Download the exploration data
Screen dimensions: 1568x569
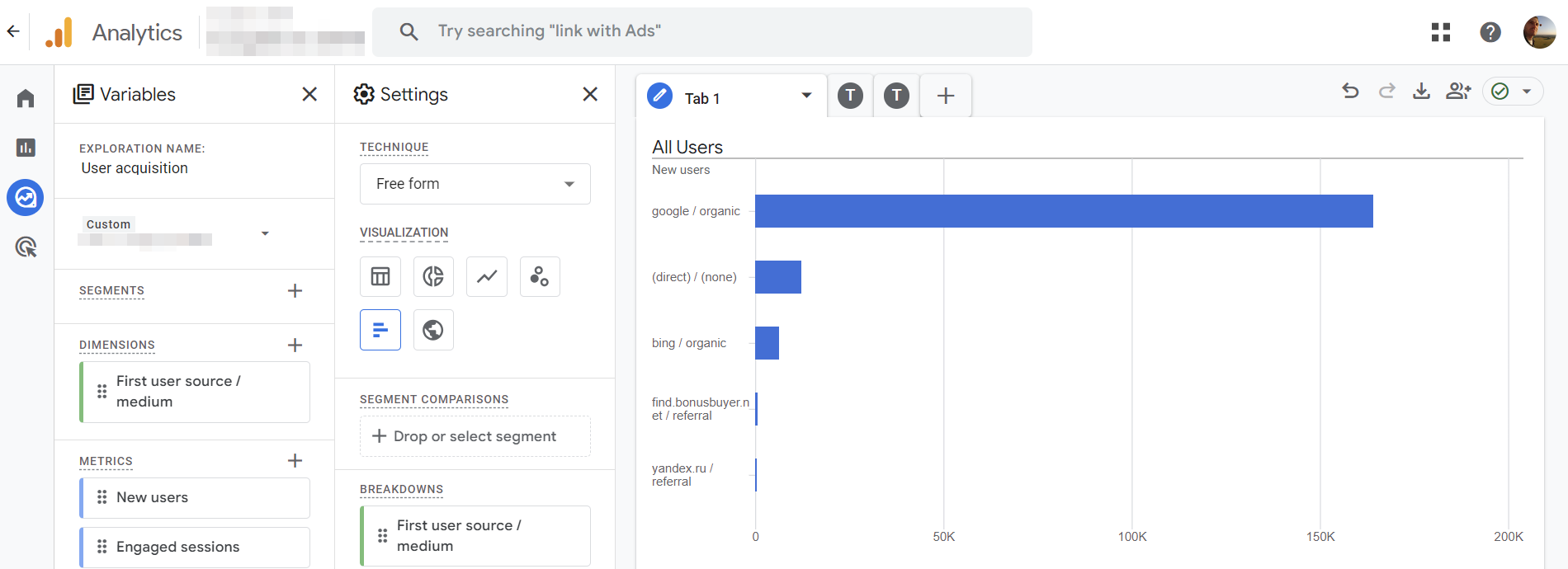(x=1421, y=91)
